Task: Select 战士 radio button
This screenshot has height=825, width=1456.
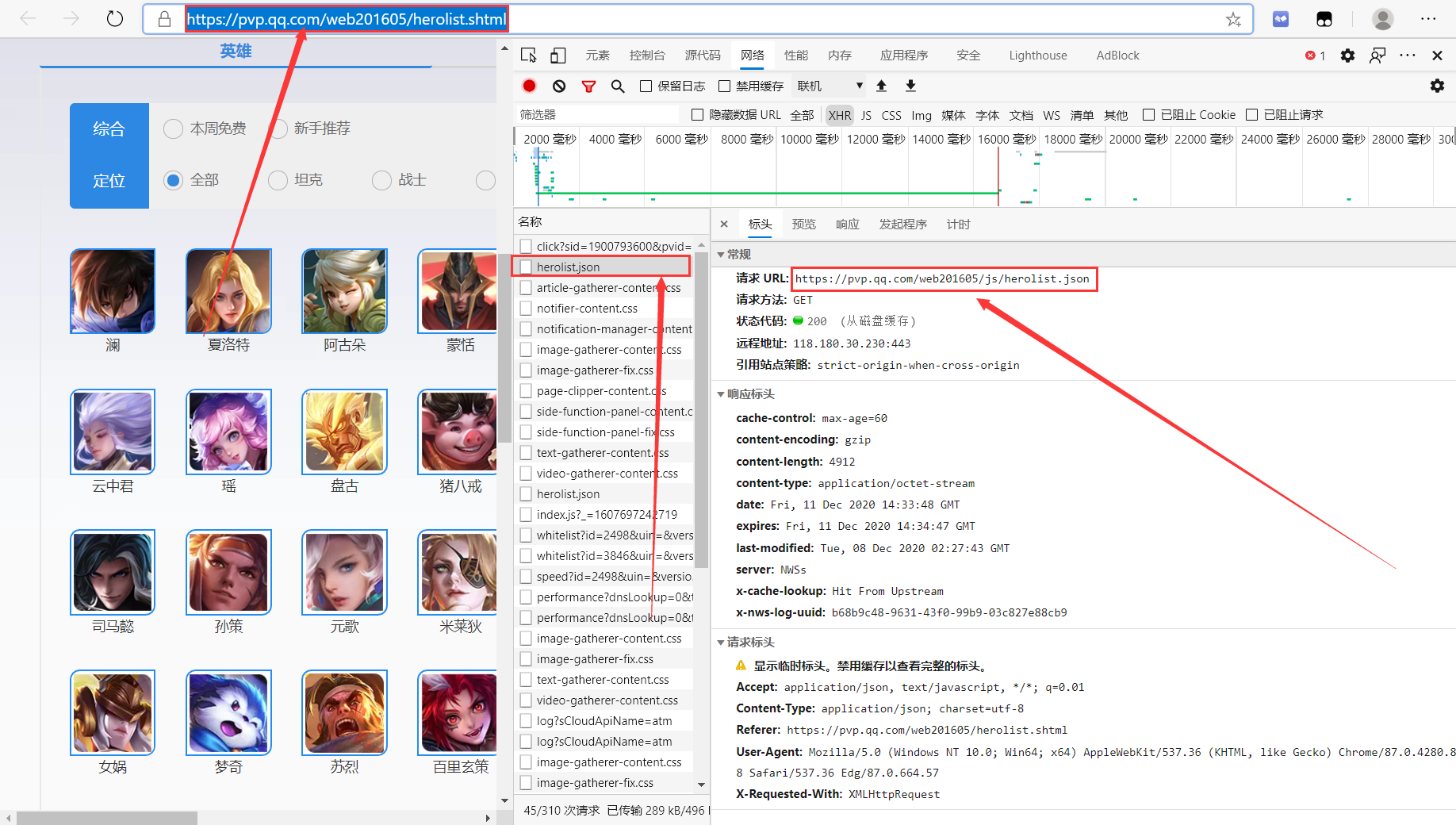Action: click(x=381, y=181)
